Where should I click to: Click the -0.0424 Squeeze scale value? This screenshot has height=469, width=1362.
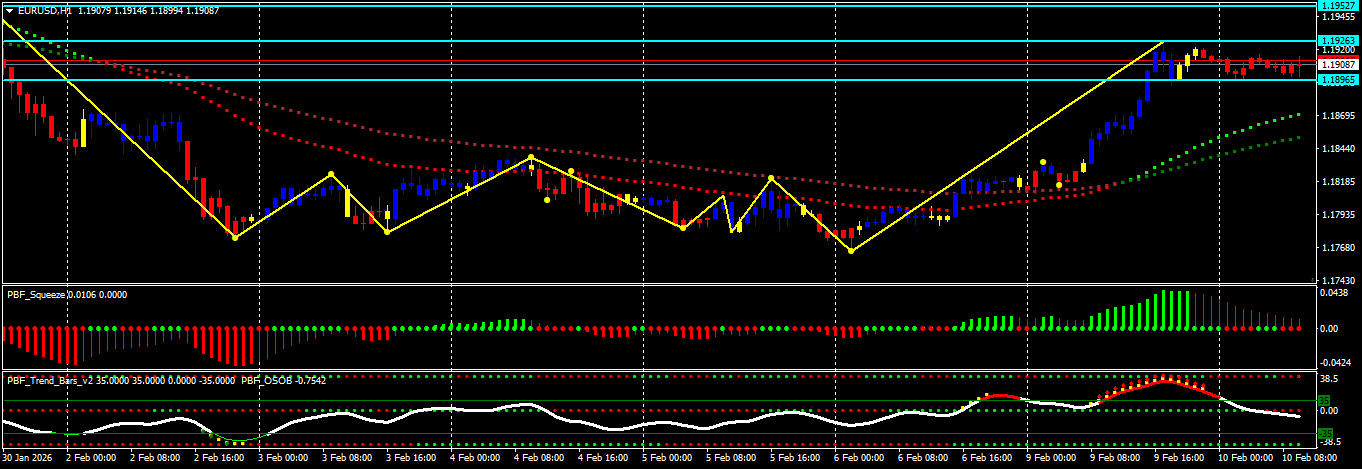(1336, 363)
